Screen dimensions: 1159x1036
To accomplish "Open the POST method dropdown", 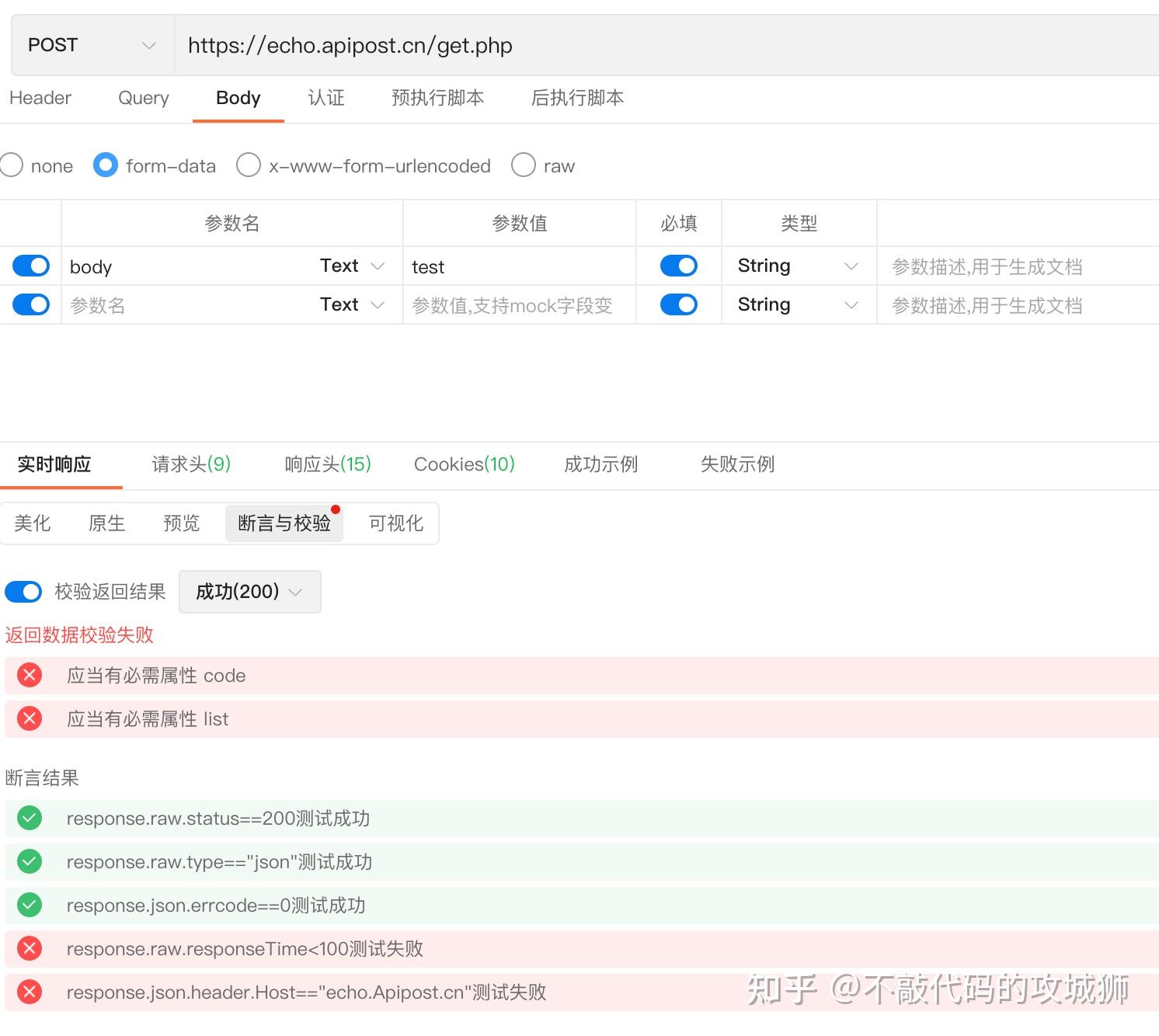I will 89,44.
